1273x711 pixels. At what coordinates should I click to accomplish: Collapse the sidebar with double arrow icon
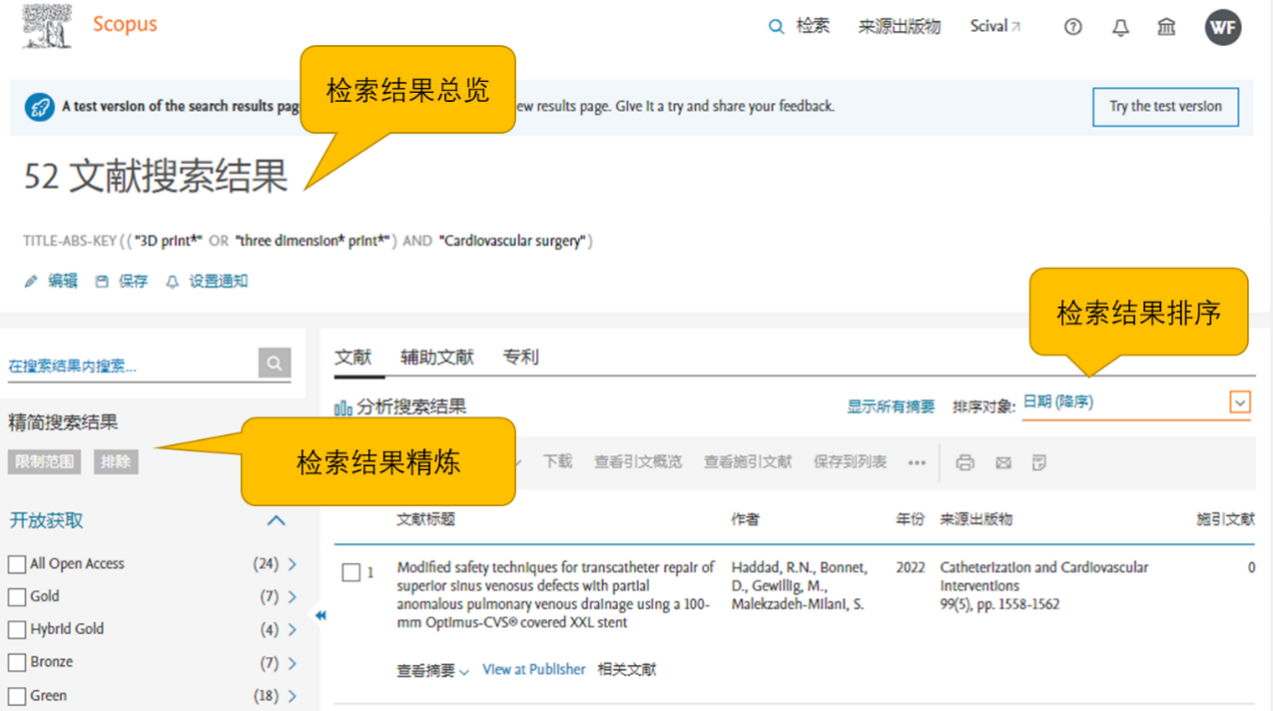[x=321, y=616]
